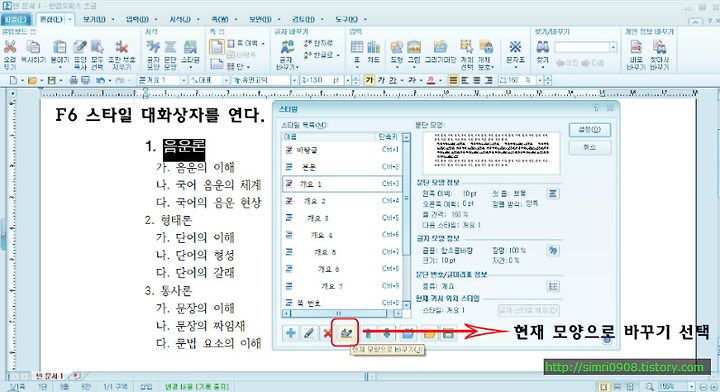Expand the Open file toolbar dropdown arrow
The image size is (720, 392).
click(41, 80)
